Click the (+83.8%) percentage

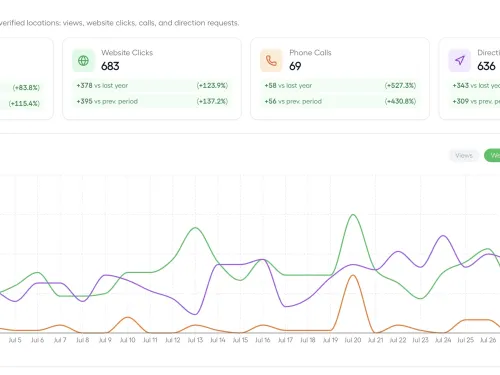click(x=26, y=88)
